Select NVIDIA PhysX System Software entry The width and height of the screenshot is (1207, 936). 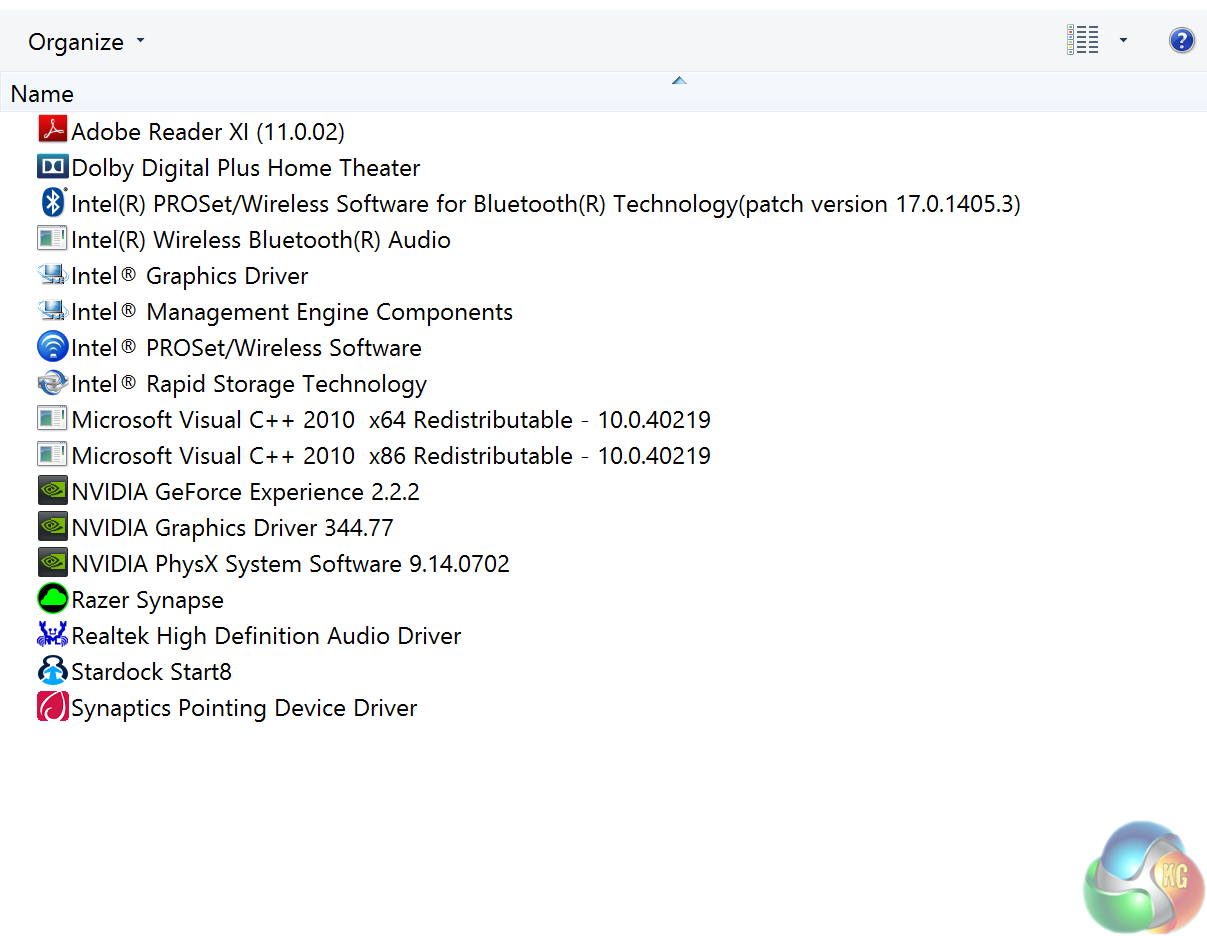[290, 564]
